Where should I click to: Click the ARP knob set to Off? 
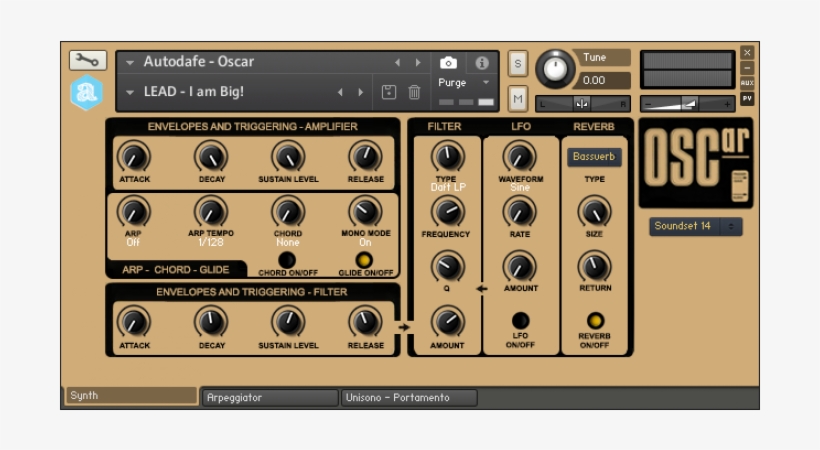point(134,212)
